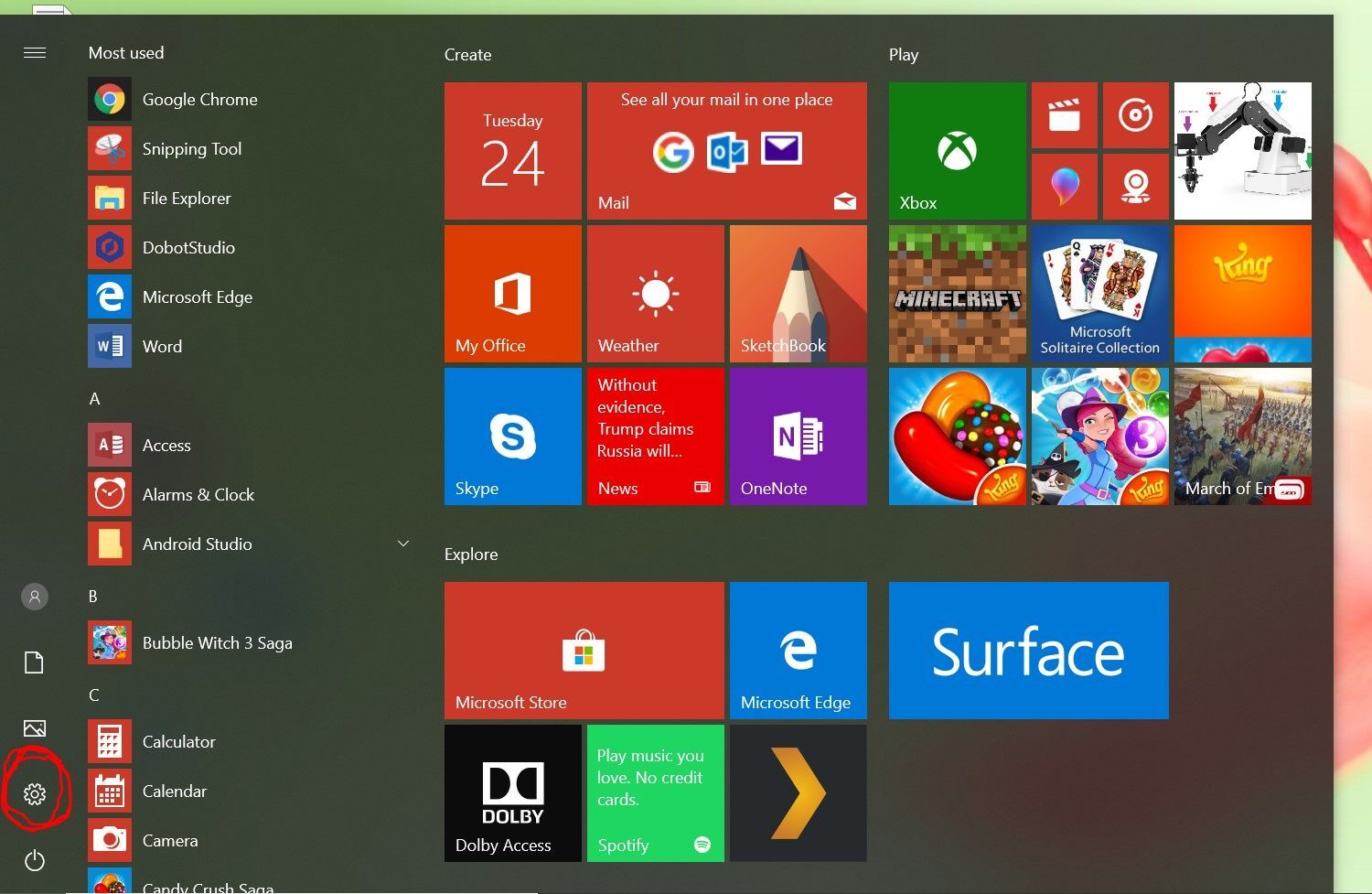Open the Spotify tile
The width and height of the screenshot is (1372, 894).
coord(656,793)
